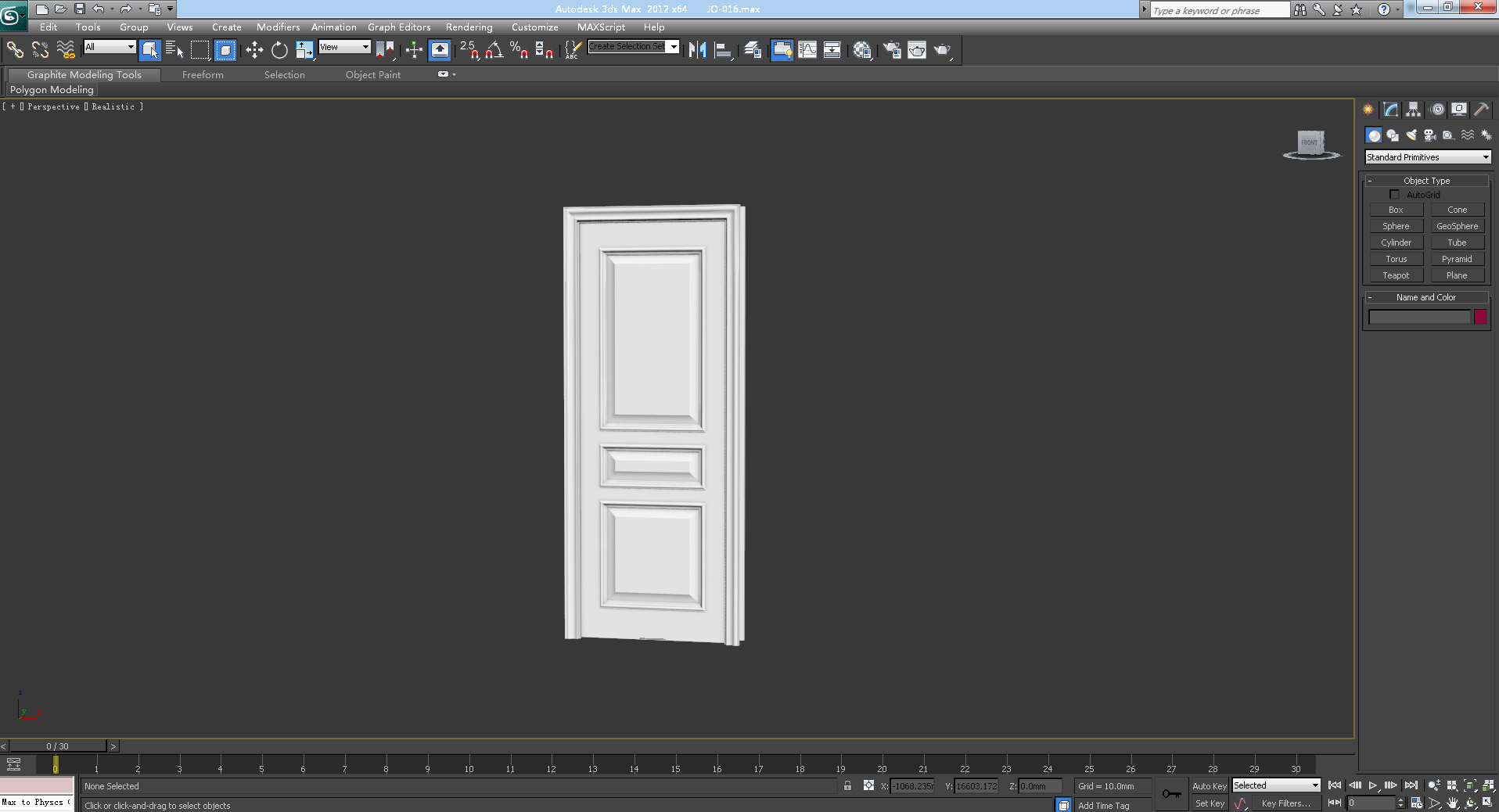Click the Set Key button
The width and height of the screenshot is (1499, 812).
click(x=1209, y=803)
